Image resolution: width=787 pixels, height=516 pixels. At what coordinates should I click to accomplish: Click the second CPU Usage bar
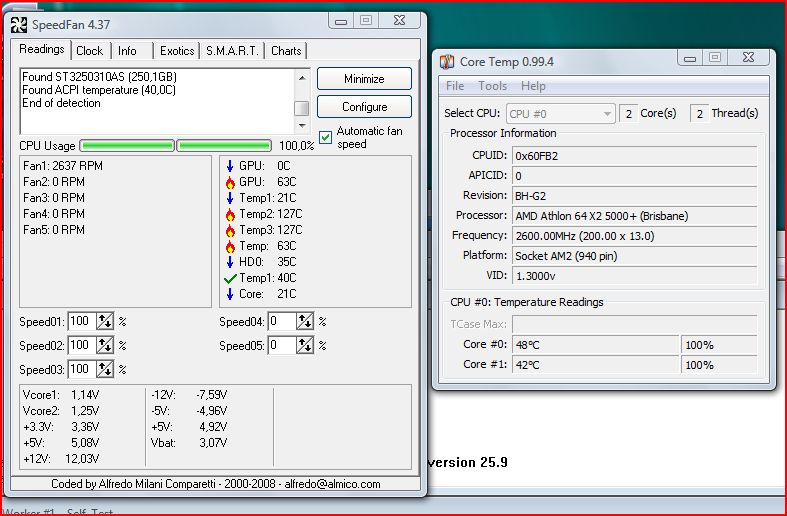tap(224, 146)
